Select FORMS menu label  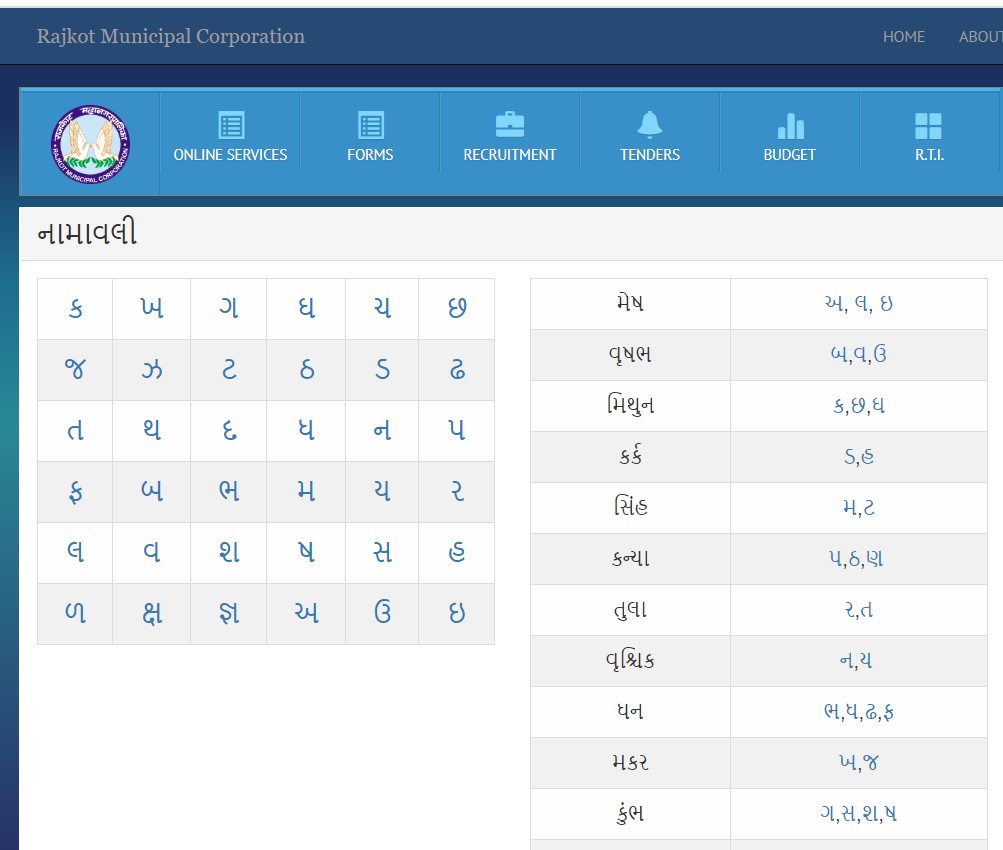(x=370, y=155)
